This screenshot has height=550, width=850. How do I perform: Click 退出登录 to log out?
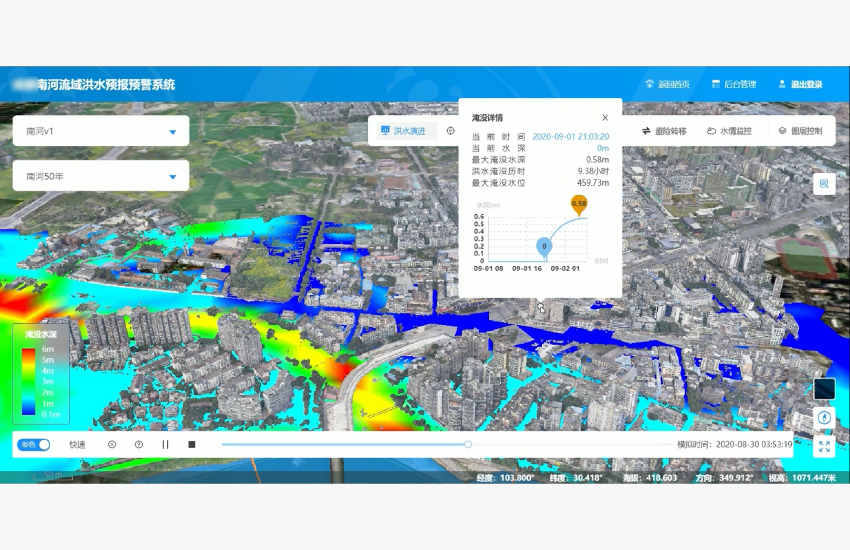[800, 84]
